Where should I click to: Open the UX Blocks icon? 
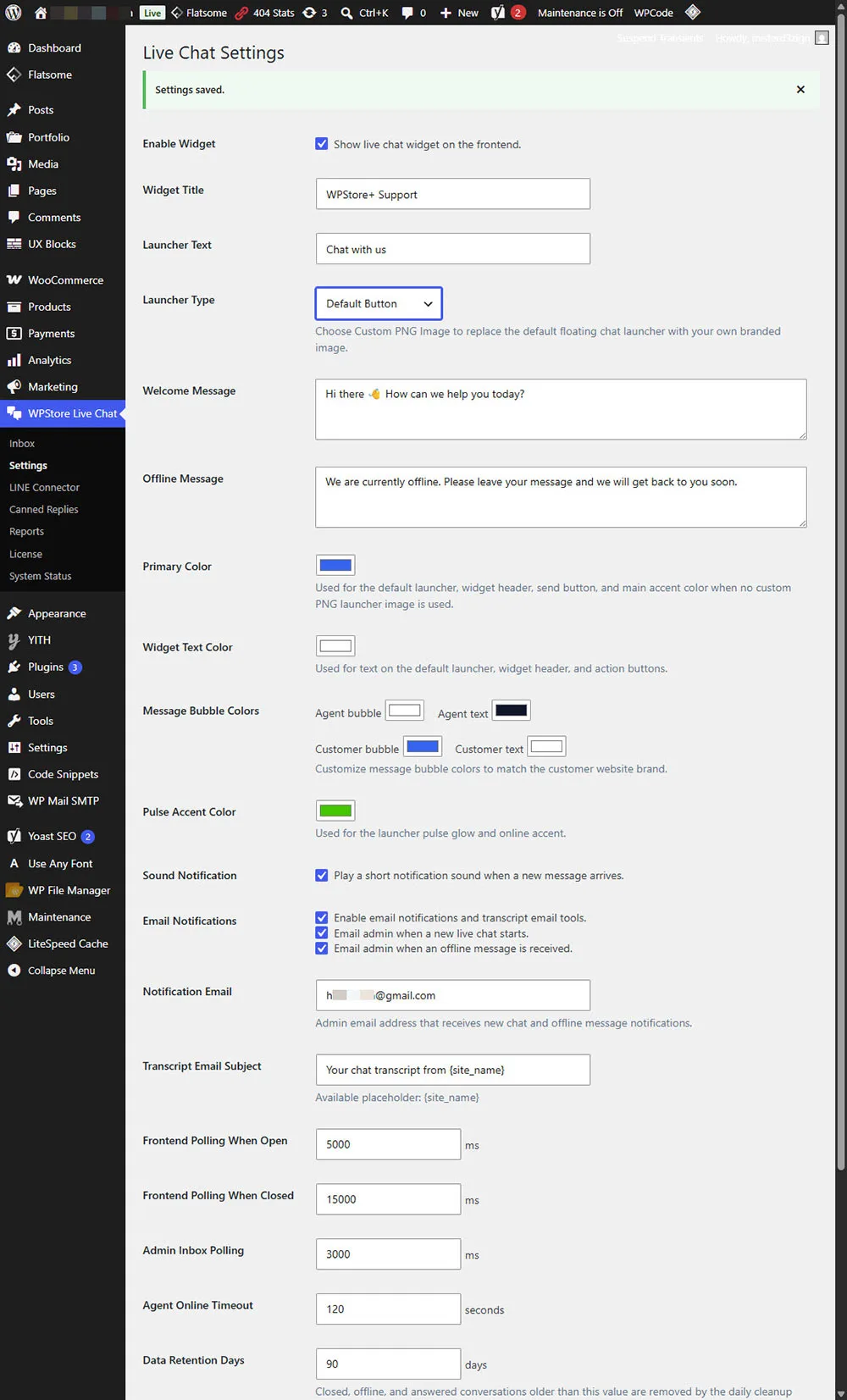click(x=14, y=244)
